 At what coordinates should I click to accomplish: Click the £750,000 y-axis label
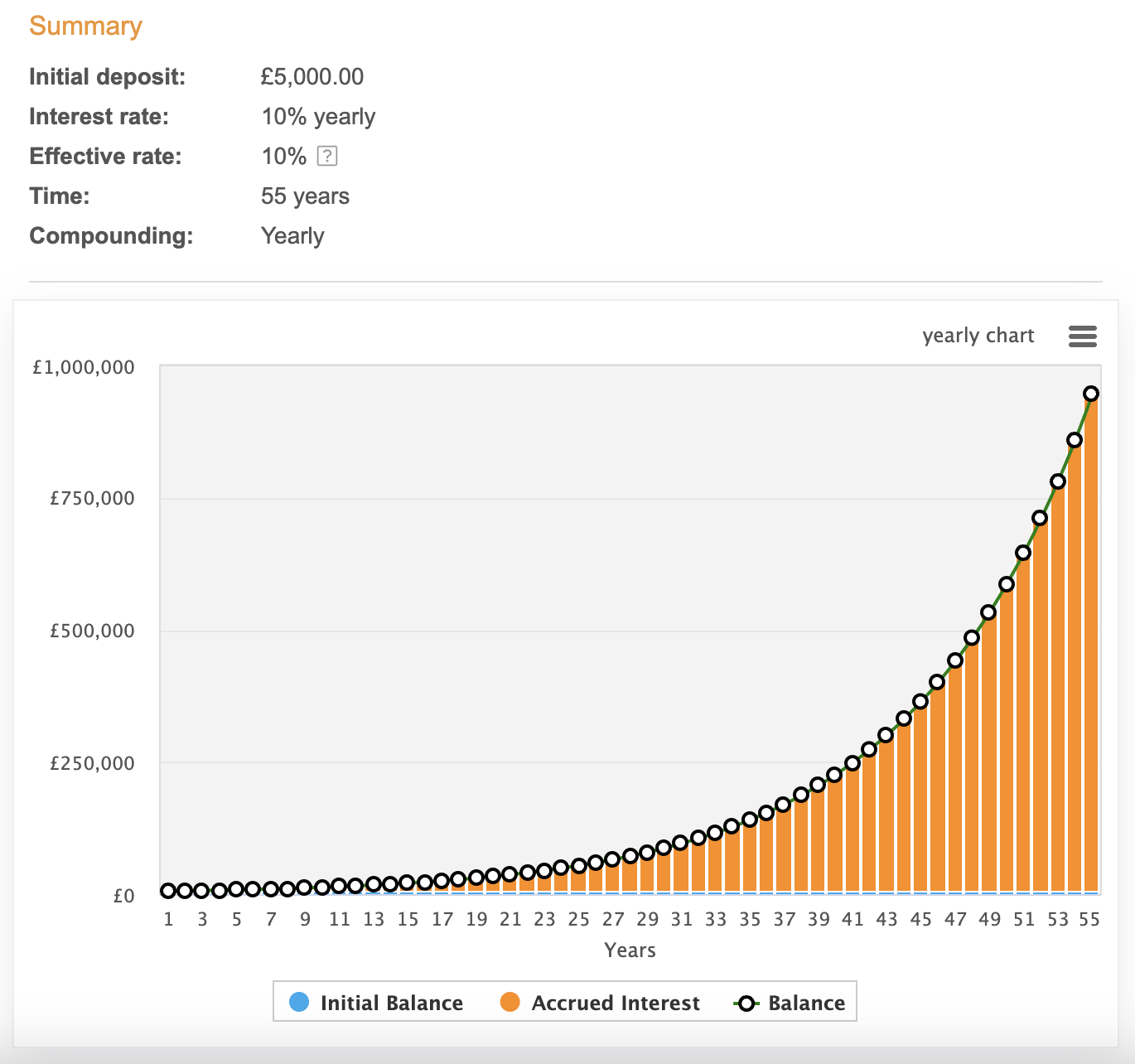[x=92, y=498]
